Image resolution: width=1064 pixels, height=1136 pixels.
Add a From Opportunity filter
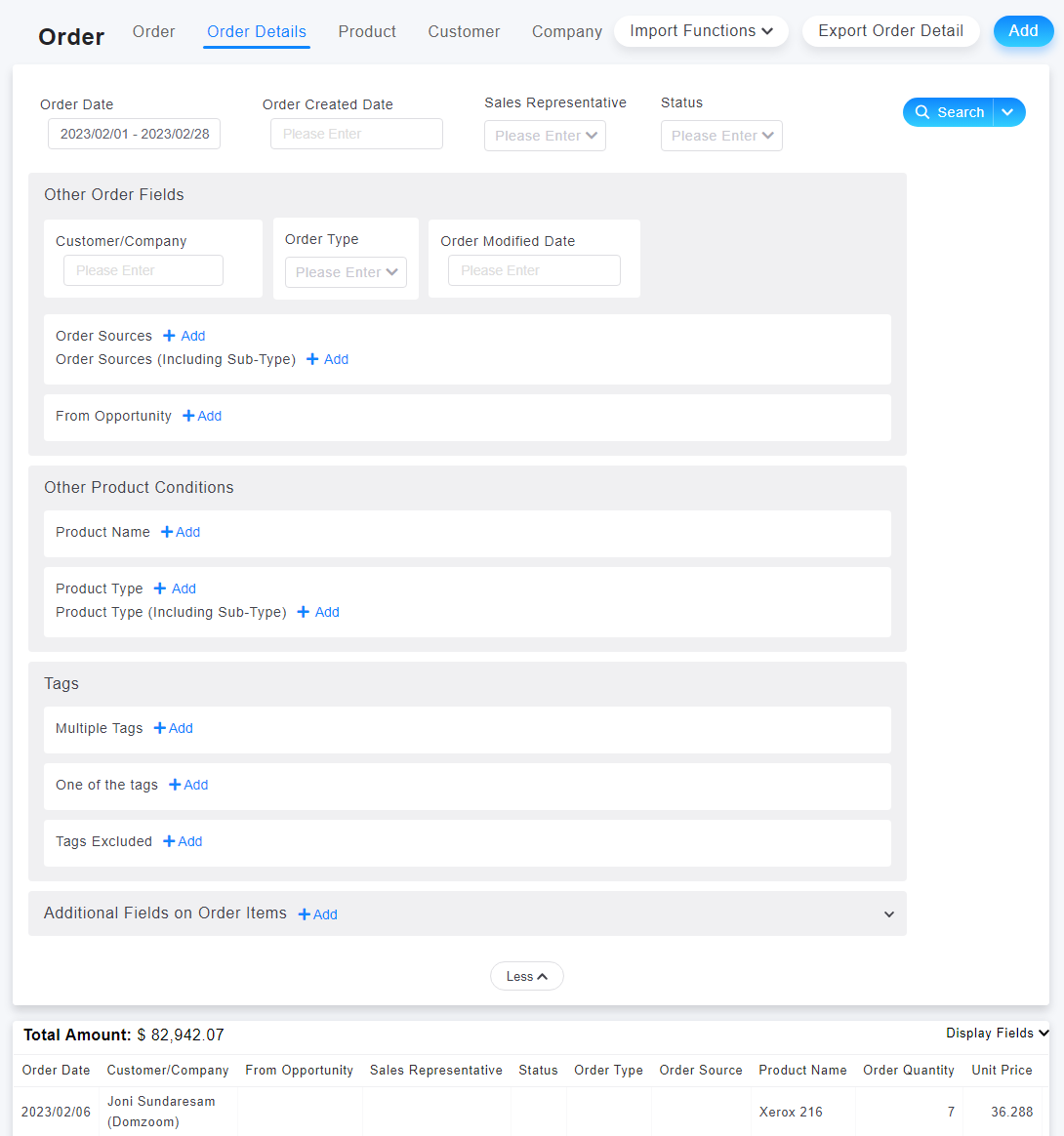coord(202,416)
